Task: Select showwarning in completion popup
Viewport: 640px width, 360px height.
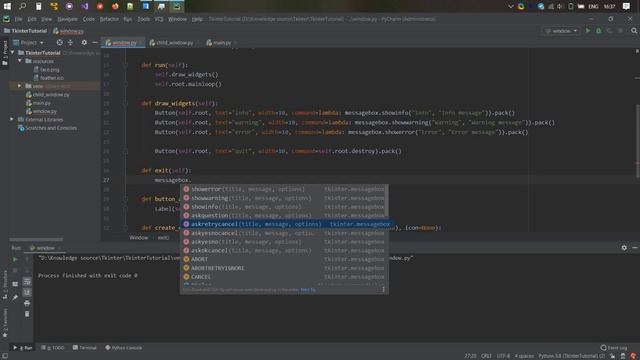Action: pyautogui.click(x=284, y=198)
